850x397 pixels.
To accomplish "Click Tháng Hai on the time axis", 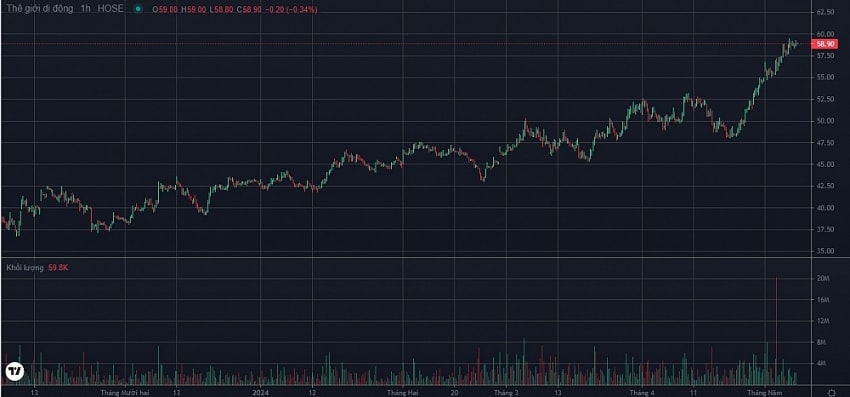I will (x=402, y=392).
